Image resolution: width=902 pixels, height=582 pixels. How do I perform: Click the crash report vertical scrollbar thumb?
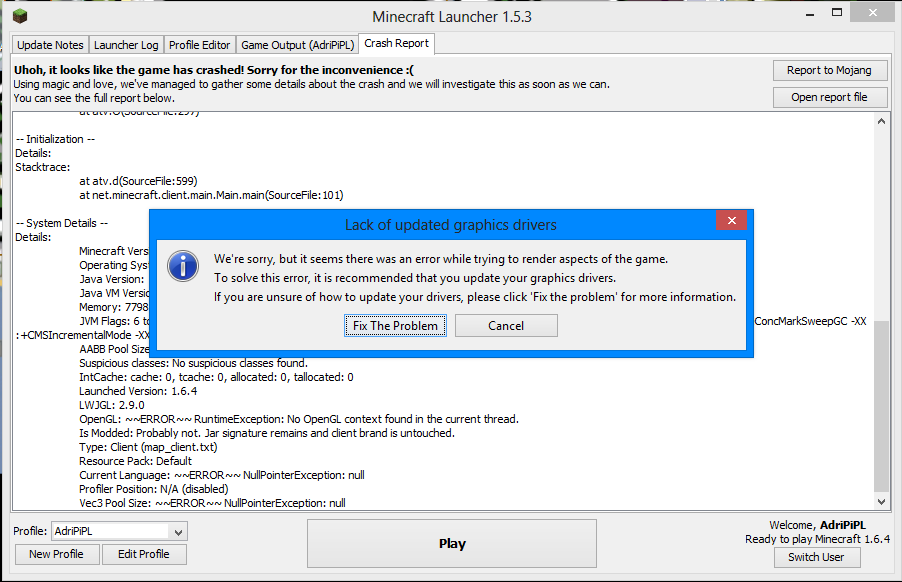point(881,406)
